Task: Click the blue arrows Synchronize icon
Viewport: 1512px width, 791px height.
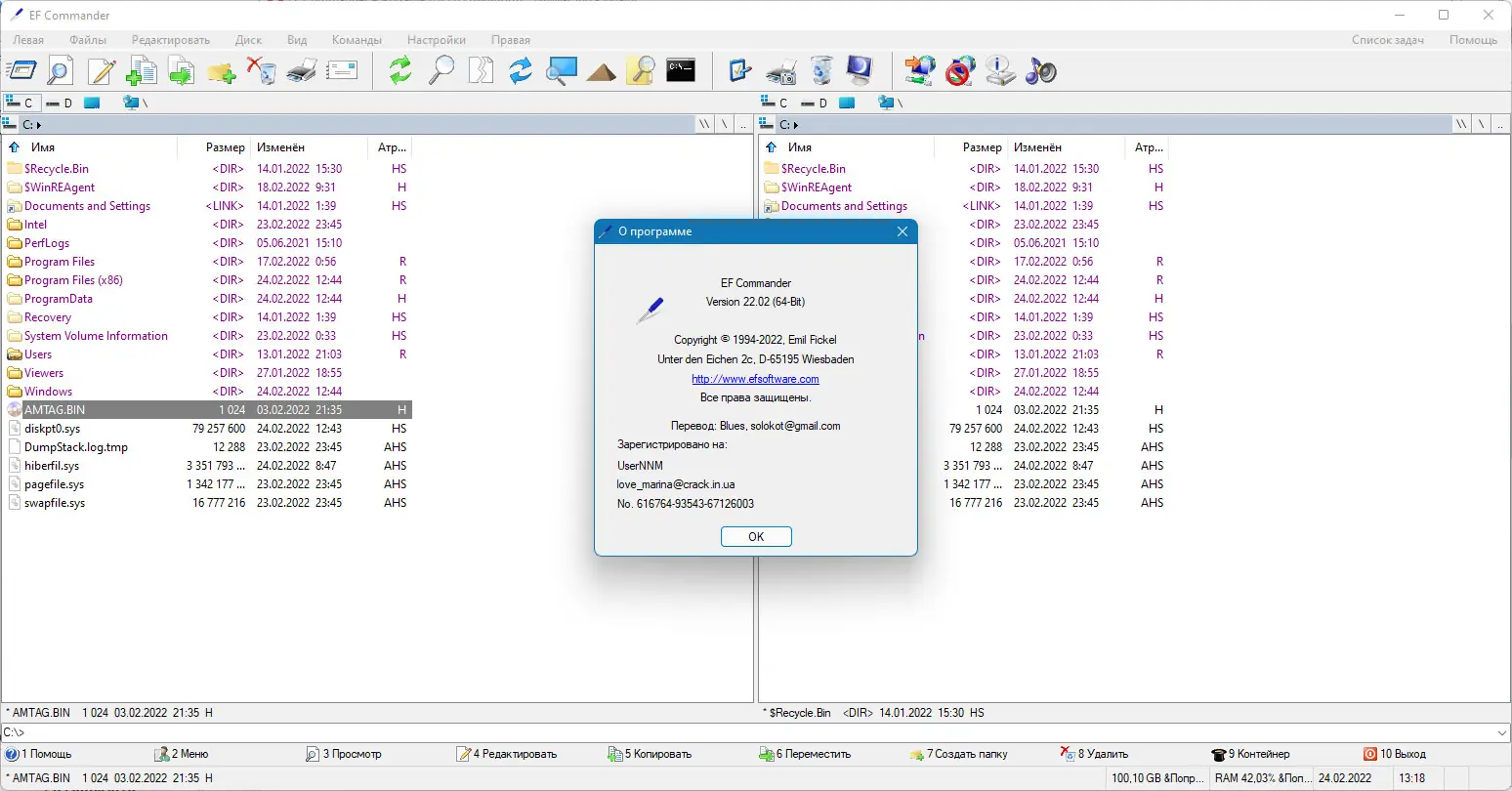Action: pyautogui.click(x=521, y=70)
